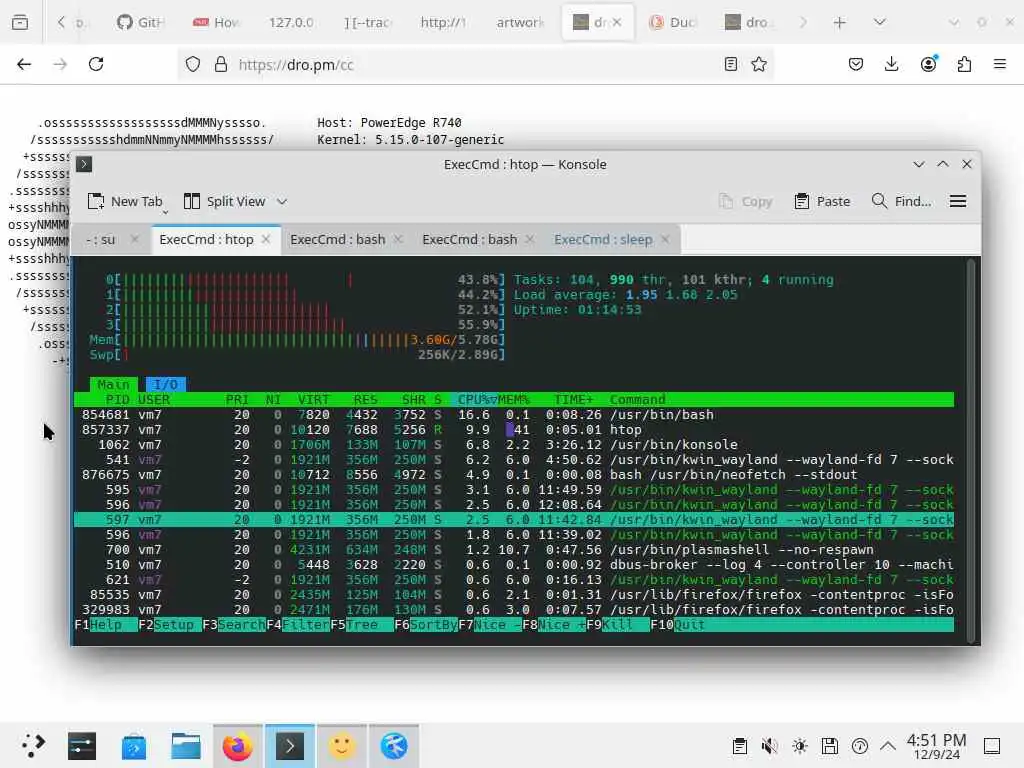Sort htop by CPU% column header
The width and height of the screenshot is (1024, 768).
pos(473,399)
